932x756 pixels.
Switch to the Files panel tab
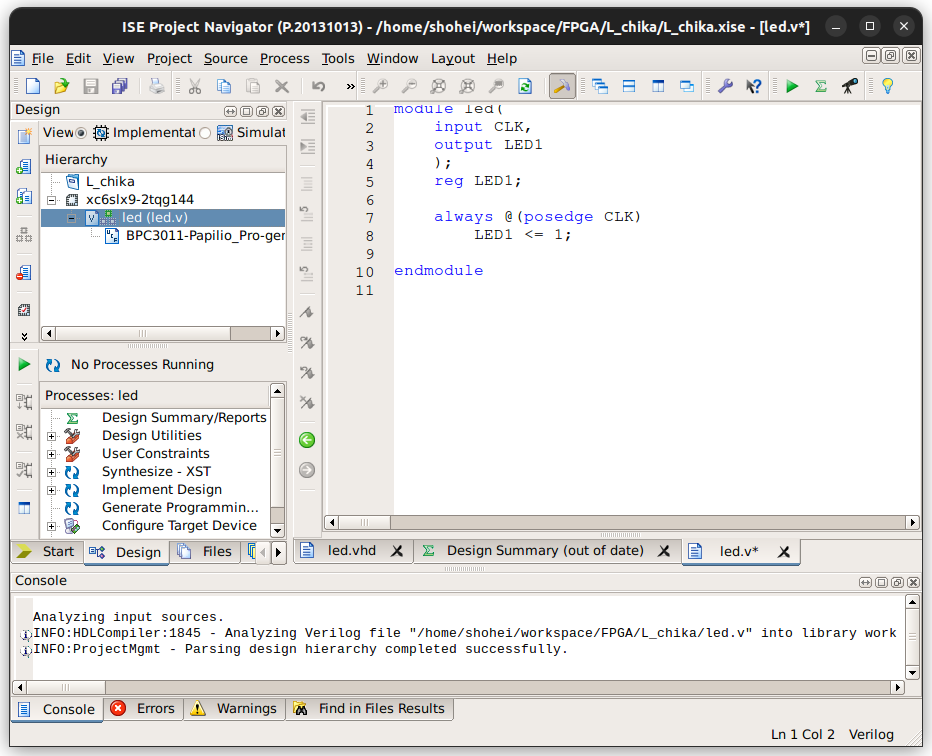[x=205, y=552]
